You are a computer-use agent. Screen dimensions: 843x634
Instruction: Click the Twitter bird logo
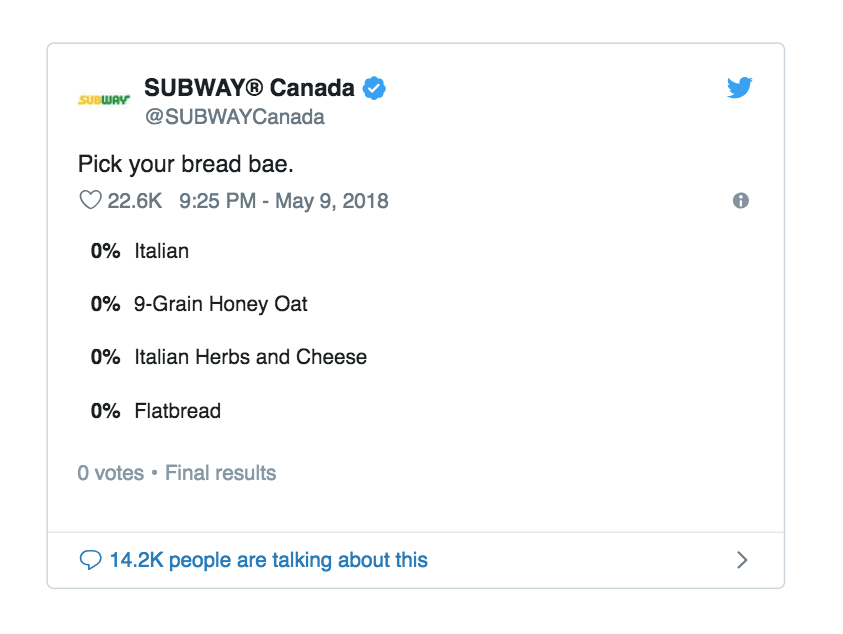coord(739,89)
